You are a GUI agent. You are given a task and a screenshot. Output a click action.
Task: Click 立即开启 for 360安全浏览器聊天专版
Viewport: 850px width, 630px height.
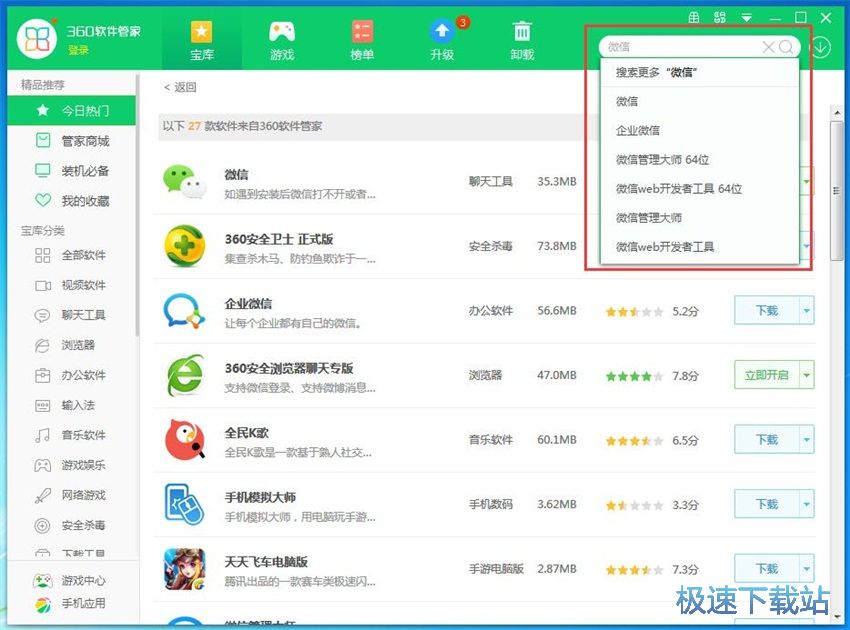click(767, 375)
